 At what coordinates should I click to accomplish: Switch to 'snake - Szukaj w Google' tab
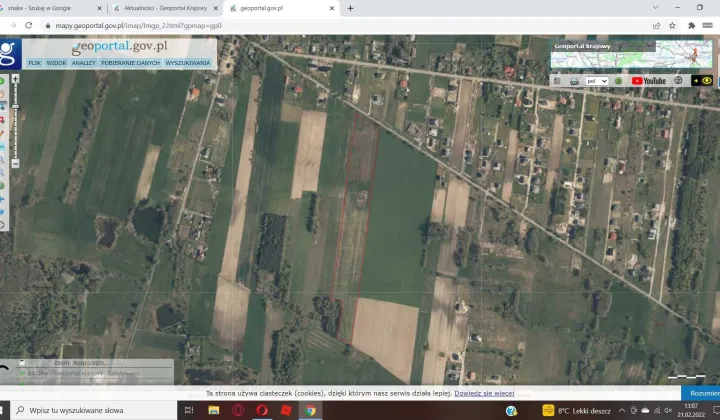(51, 8)
